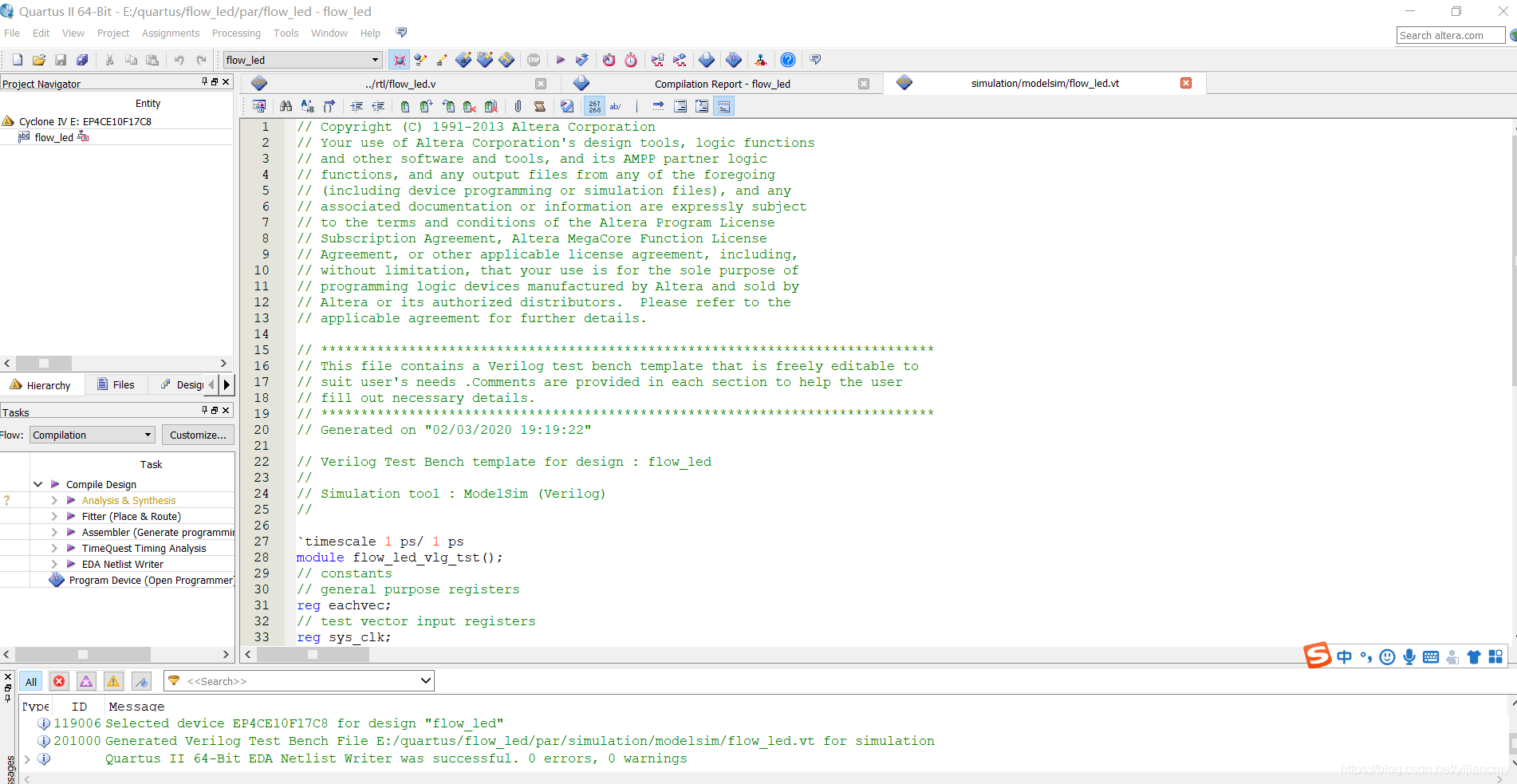1517x784 pixels.
Task: Save all files from the toolbar
Action: (x=82, y=60)
